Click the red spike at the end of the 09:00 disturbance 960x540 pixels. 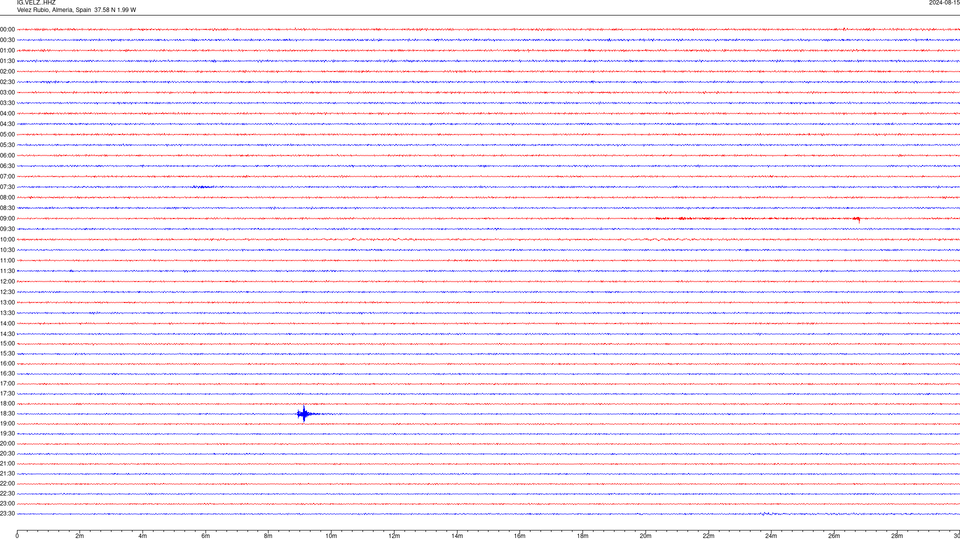[x=858, y=219]
